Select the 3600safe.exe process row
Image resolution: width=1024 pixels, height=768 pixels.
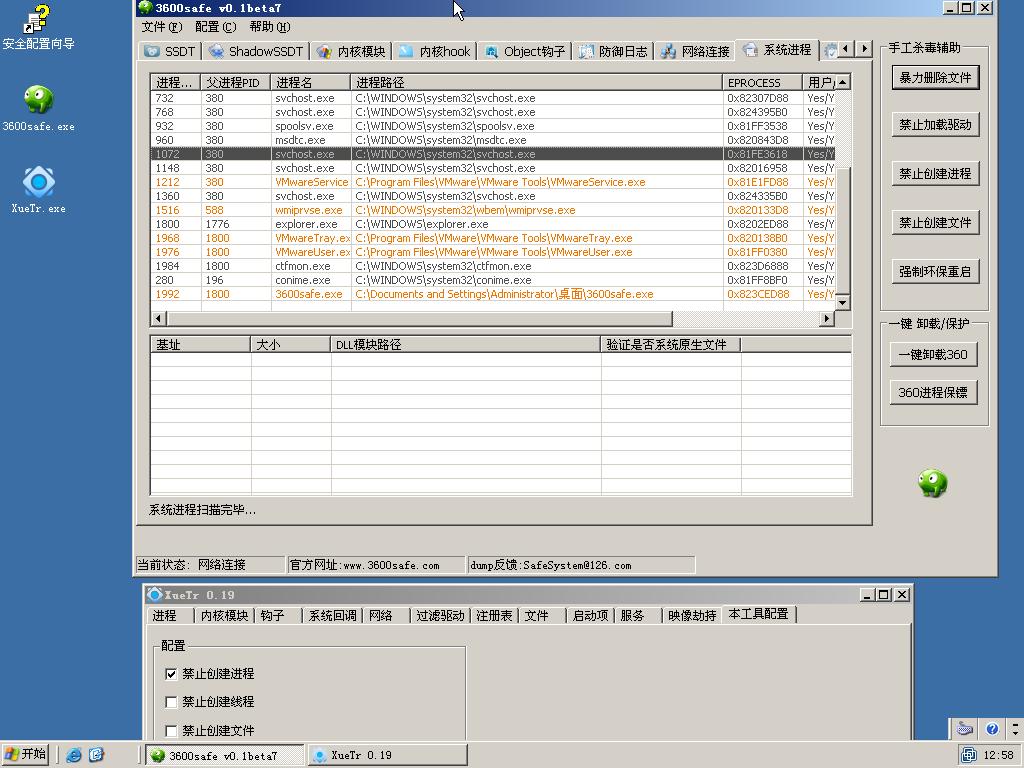[x=492, y=294]
